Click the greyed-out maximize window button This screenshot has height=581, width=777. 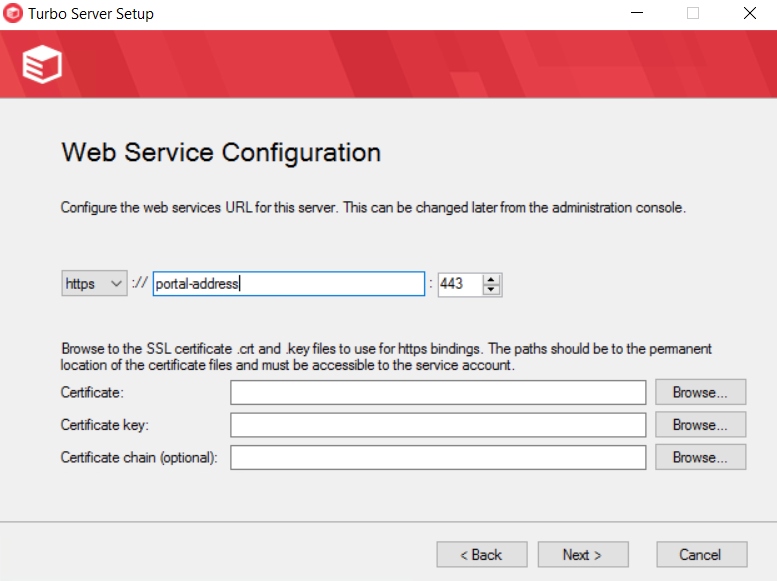[x=693, y=14]
